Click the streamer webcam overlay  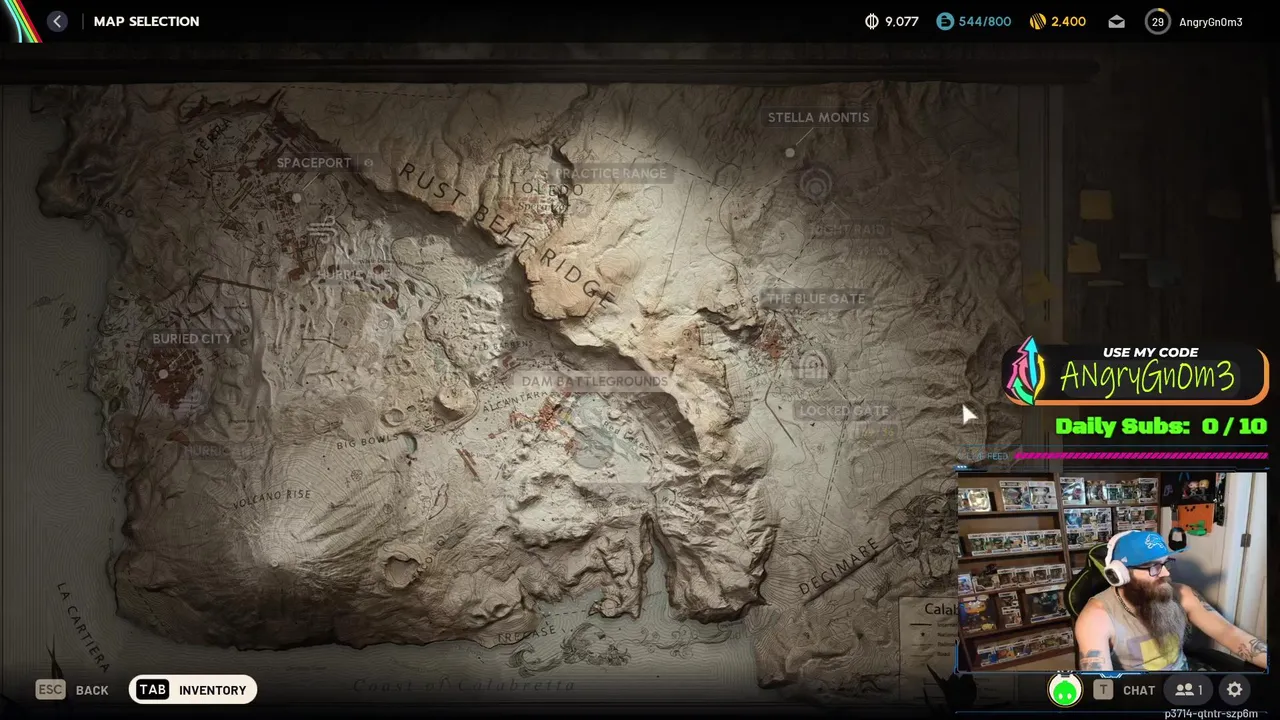pos(1112,572)
